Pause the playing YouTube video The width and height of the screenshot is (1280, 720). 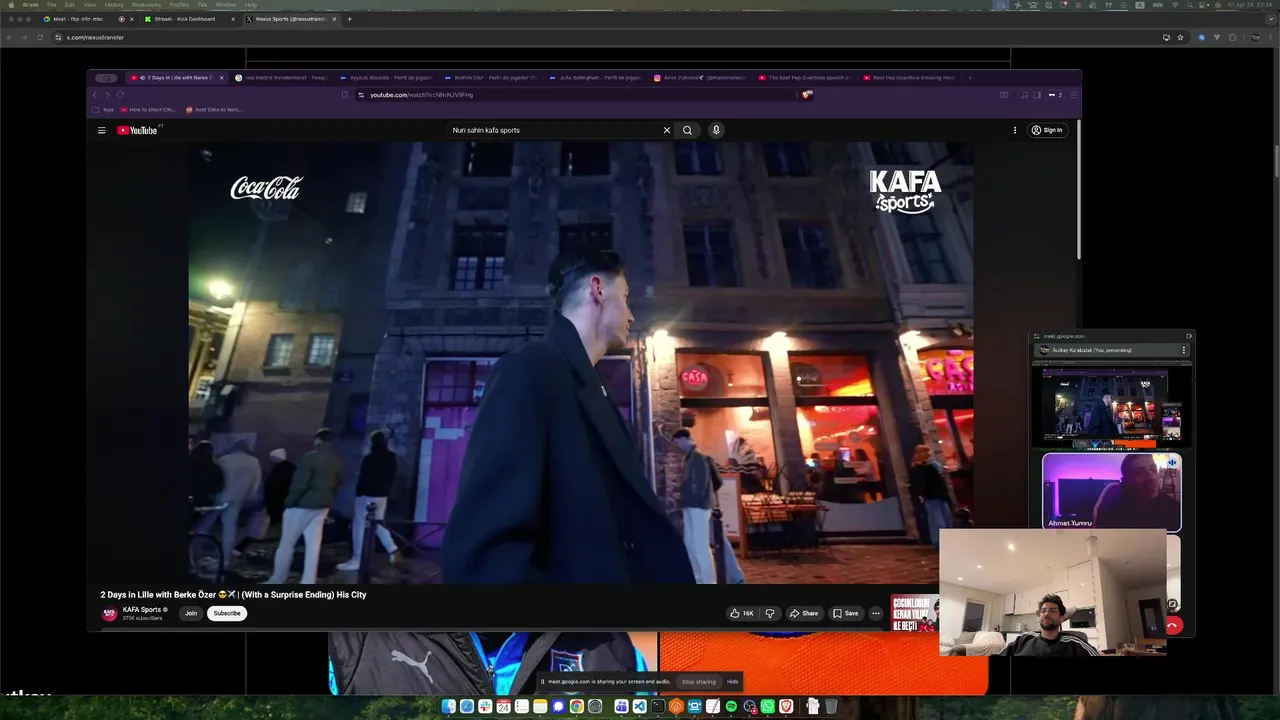[x=581, y=362]
